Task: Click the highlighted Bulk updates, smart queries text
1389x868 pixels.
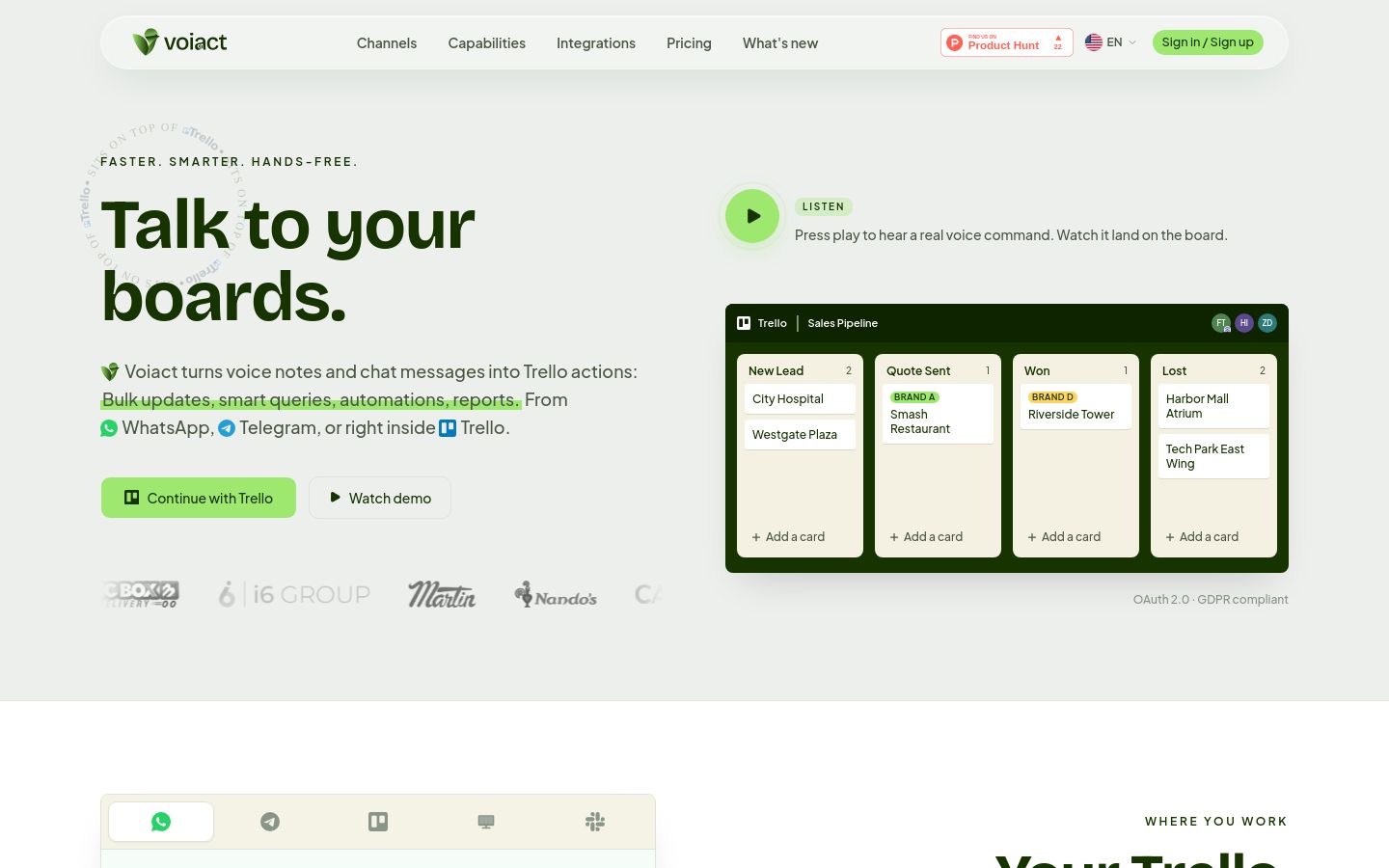Action: point(312,400)
